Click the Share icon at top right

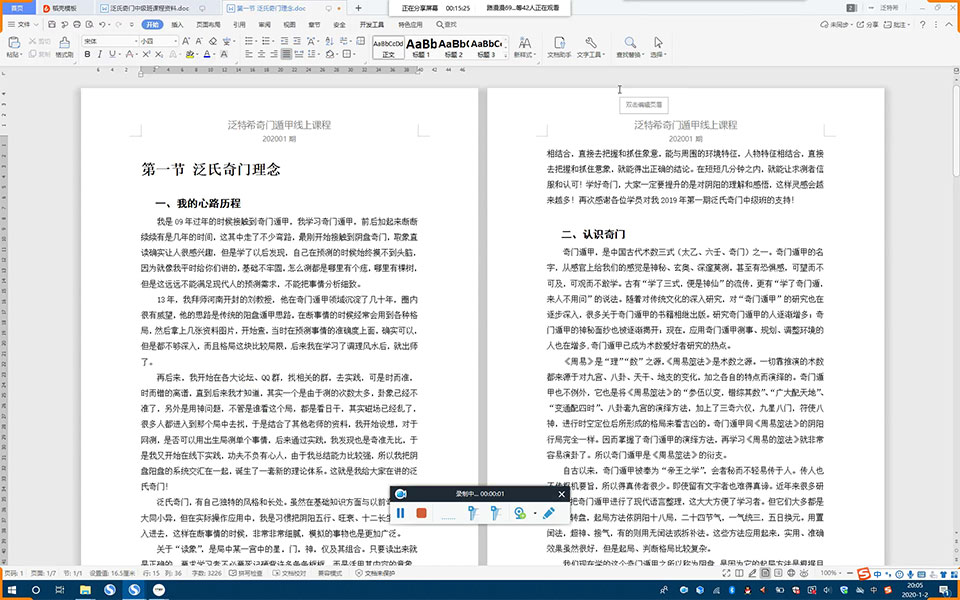(x=867, y=24)
